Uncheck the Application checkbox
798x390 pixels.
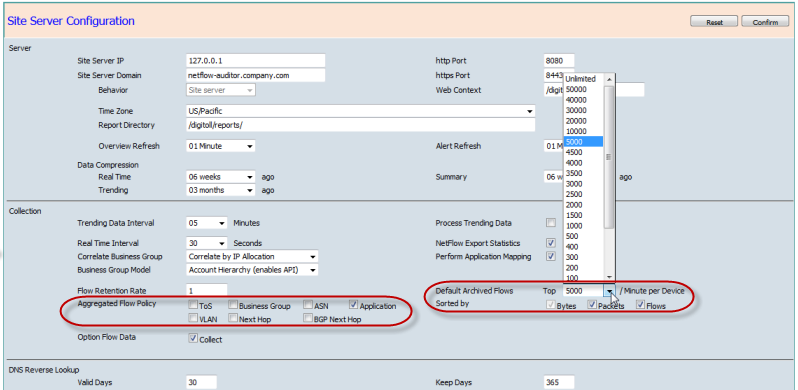(x=354, y=305)
